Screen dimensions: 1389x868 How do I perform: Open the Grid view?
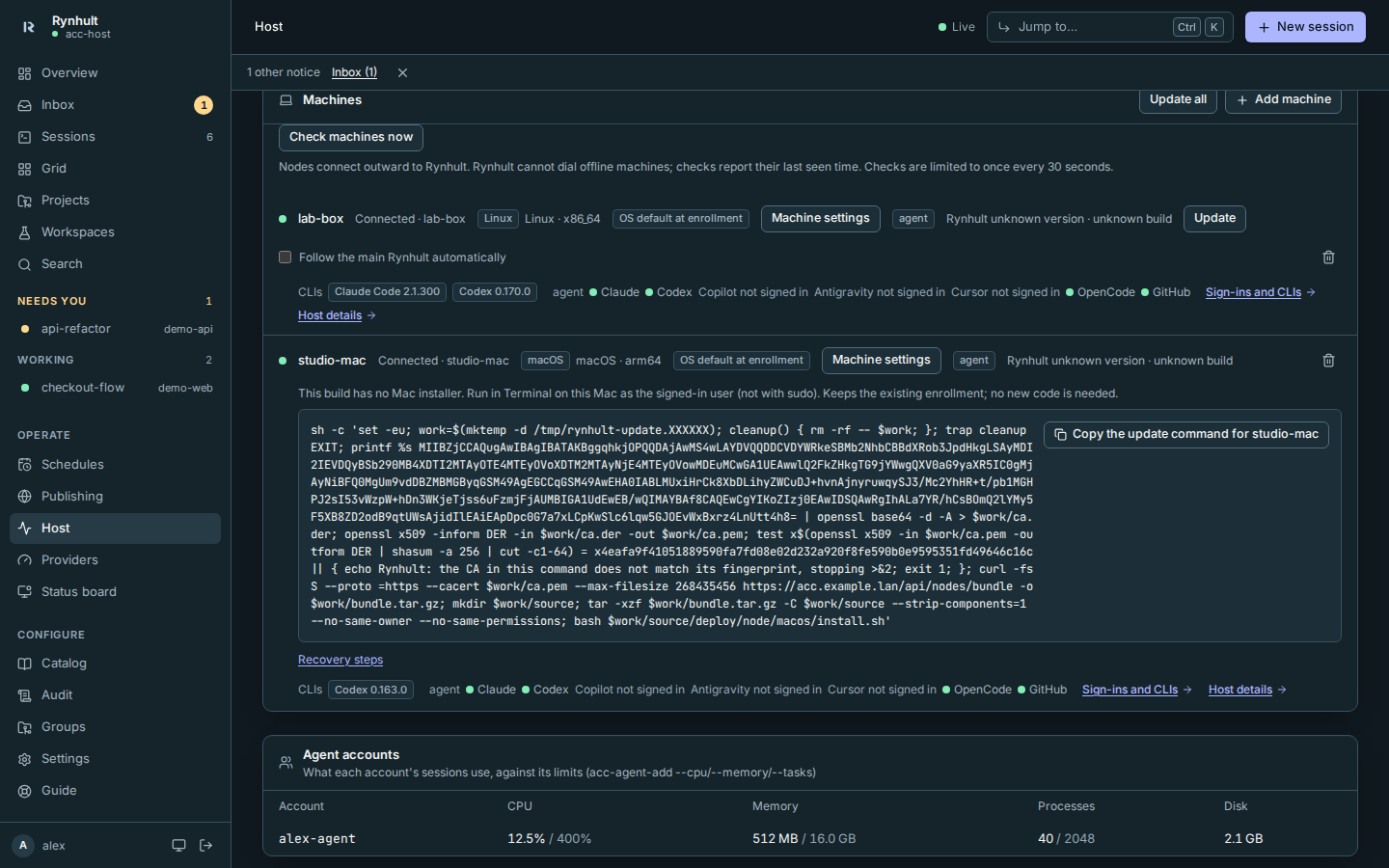tap(116, 169)
